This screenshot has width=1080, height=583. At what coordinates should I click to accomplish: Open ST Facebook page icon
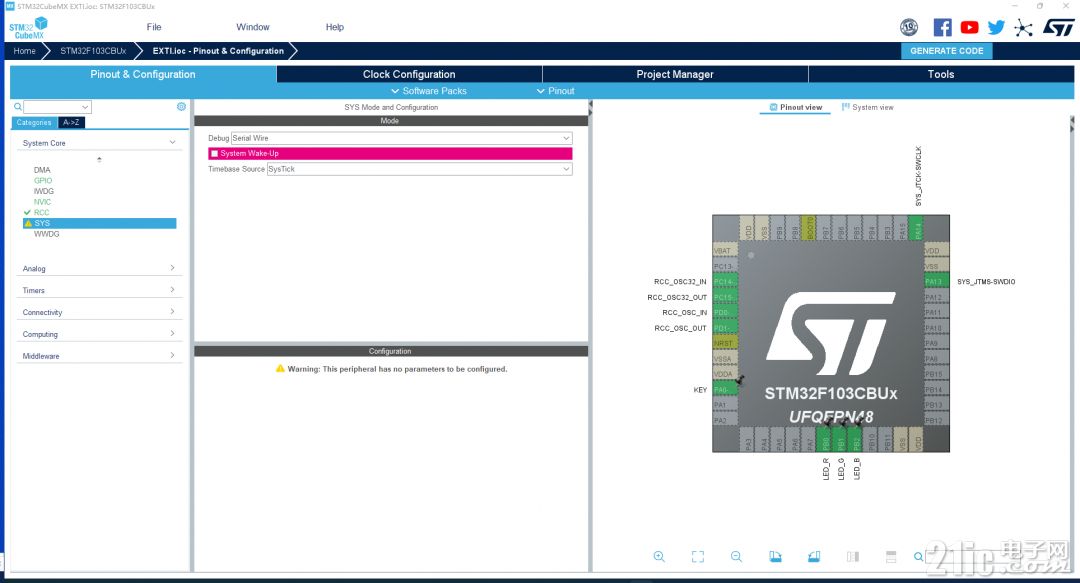942,28
